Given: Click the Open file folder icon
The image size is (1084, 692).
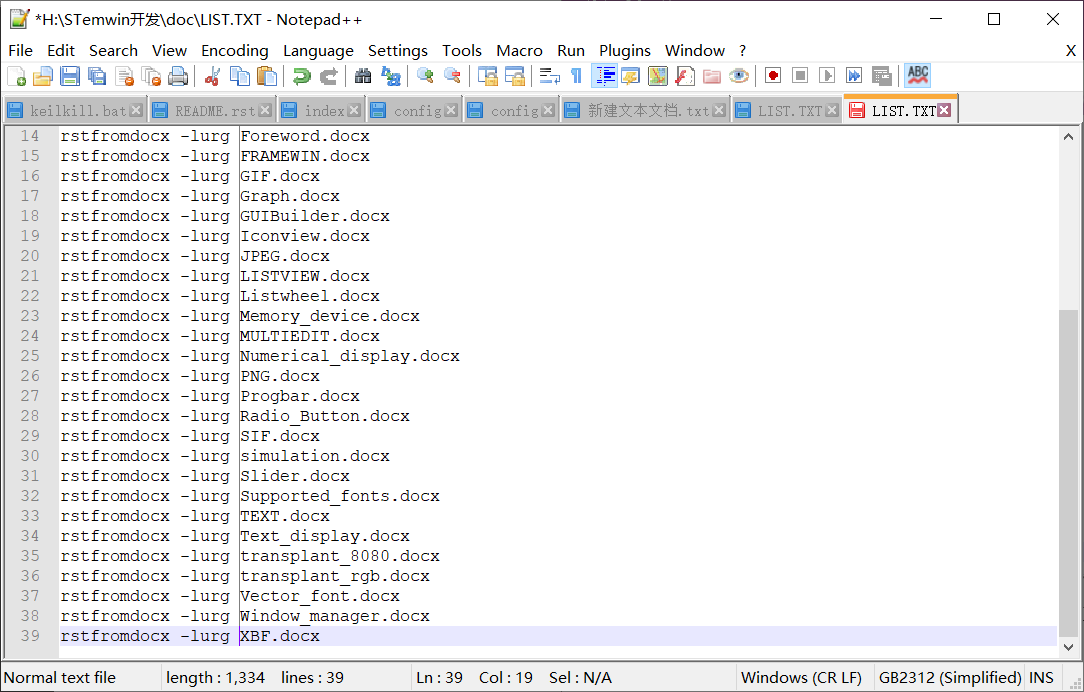Looking at the screenshot, I should pyautogui.click(x=43, y=76).
